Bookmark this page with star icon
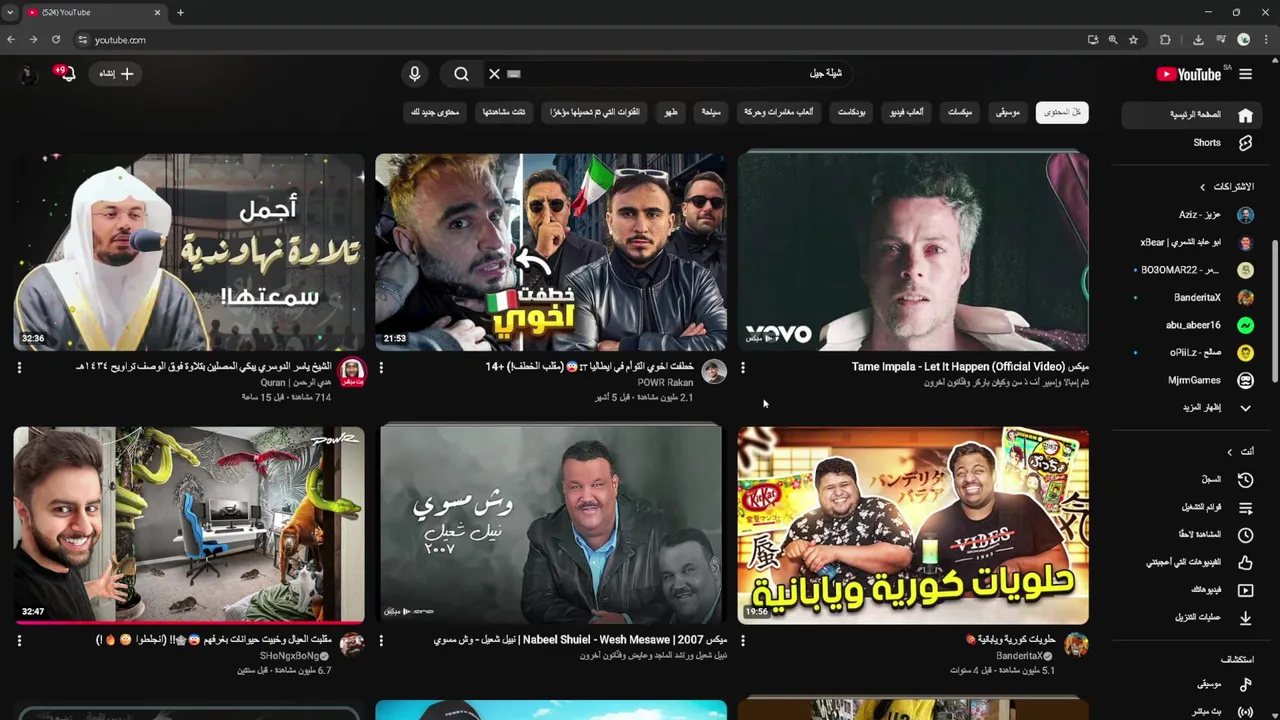 point(1133,40)
